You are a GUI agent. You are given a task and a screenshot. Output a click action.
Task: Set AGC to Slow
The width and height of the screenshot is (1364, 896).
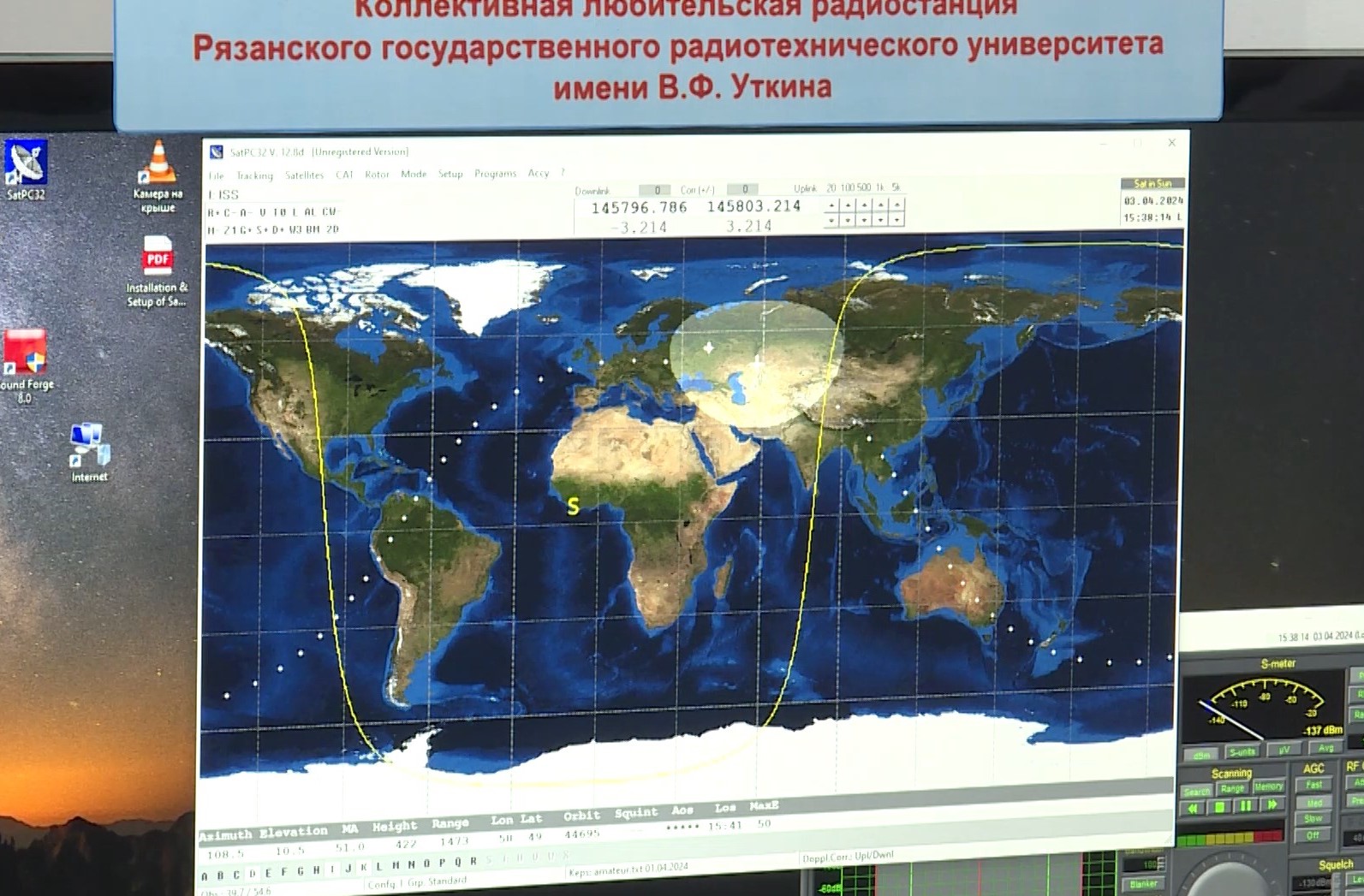[x=1313, y=819]
